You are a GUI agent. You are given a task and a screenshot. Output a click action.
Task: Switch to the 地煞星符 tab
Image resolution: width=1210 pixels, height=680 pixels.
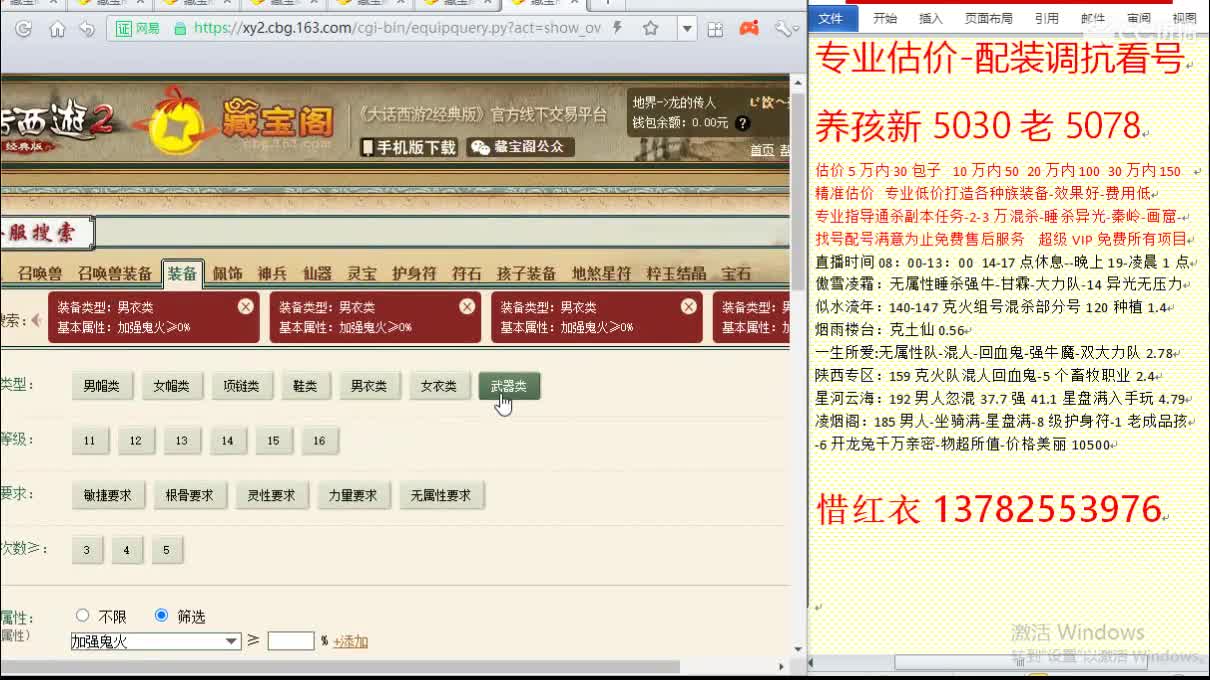601,273
